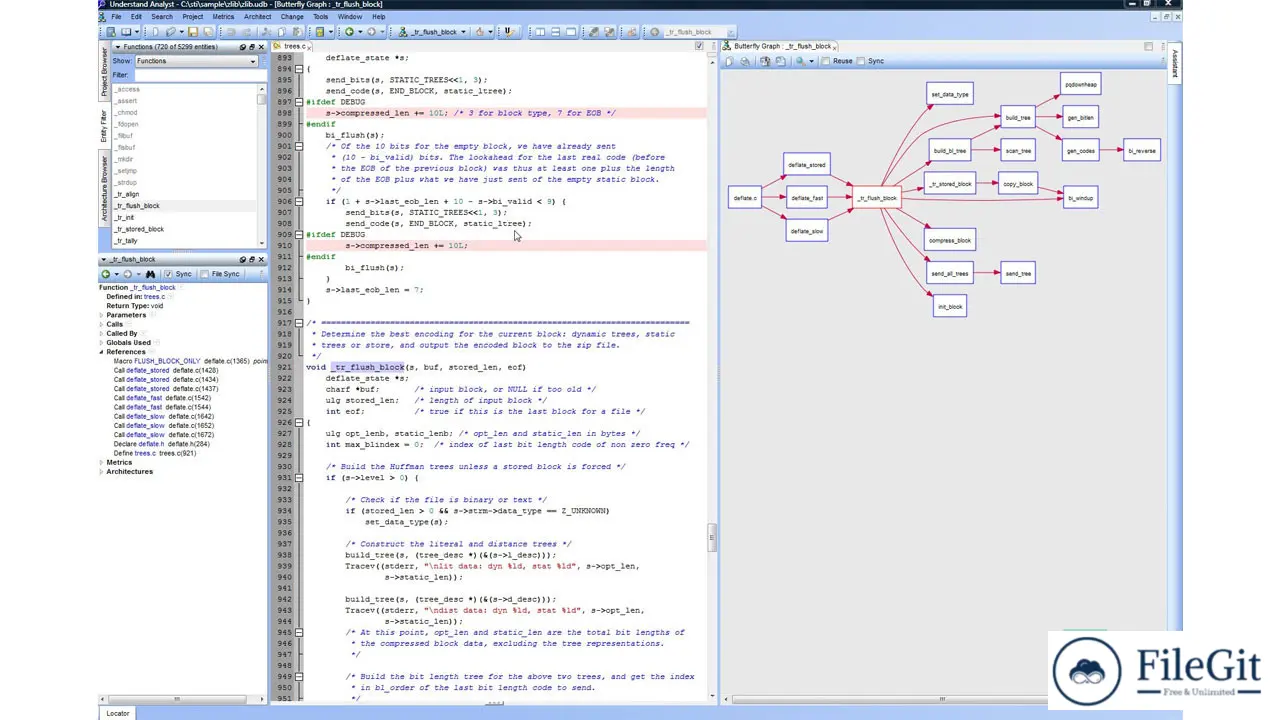Screen dimensions: 1280x720
Task: Click the trees.c link after Defined in
Action: [154, 297]
